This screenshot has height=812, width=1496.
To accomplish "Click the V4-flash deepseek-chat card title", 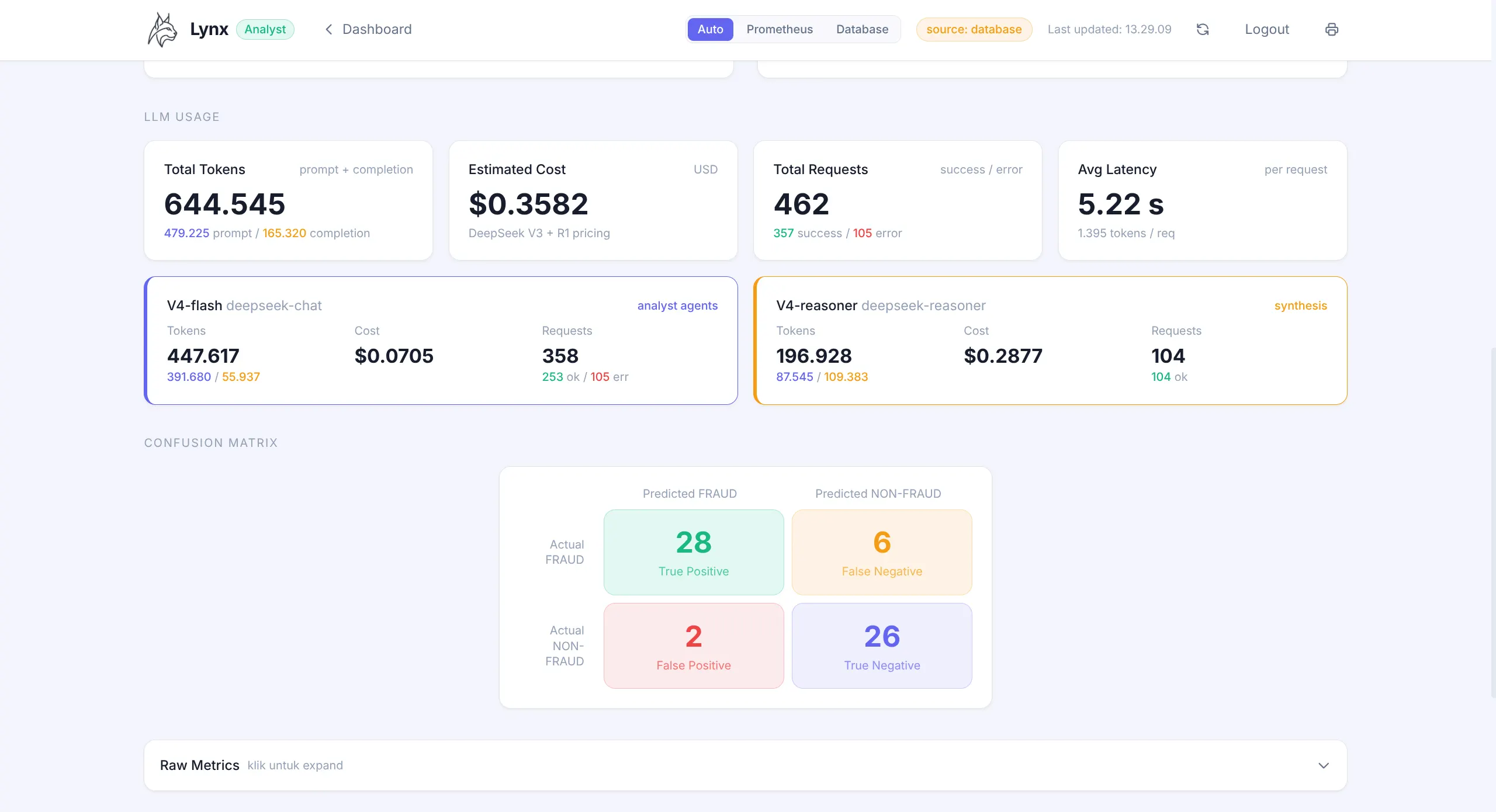I will pos(244,306).
